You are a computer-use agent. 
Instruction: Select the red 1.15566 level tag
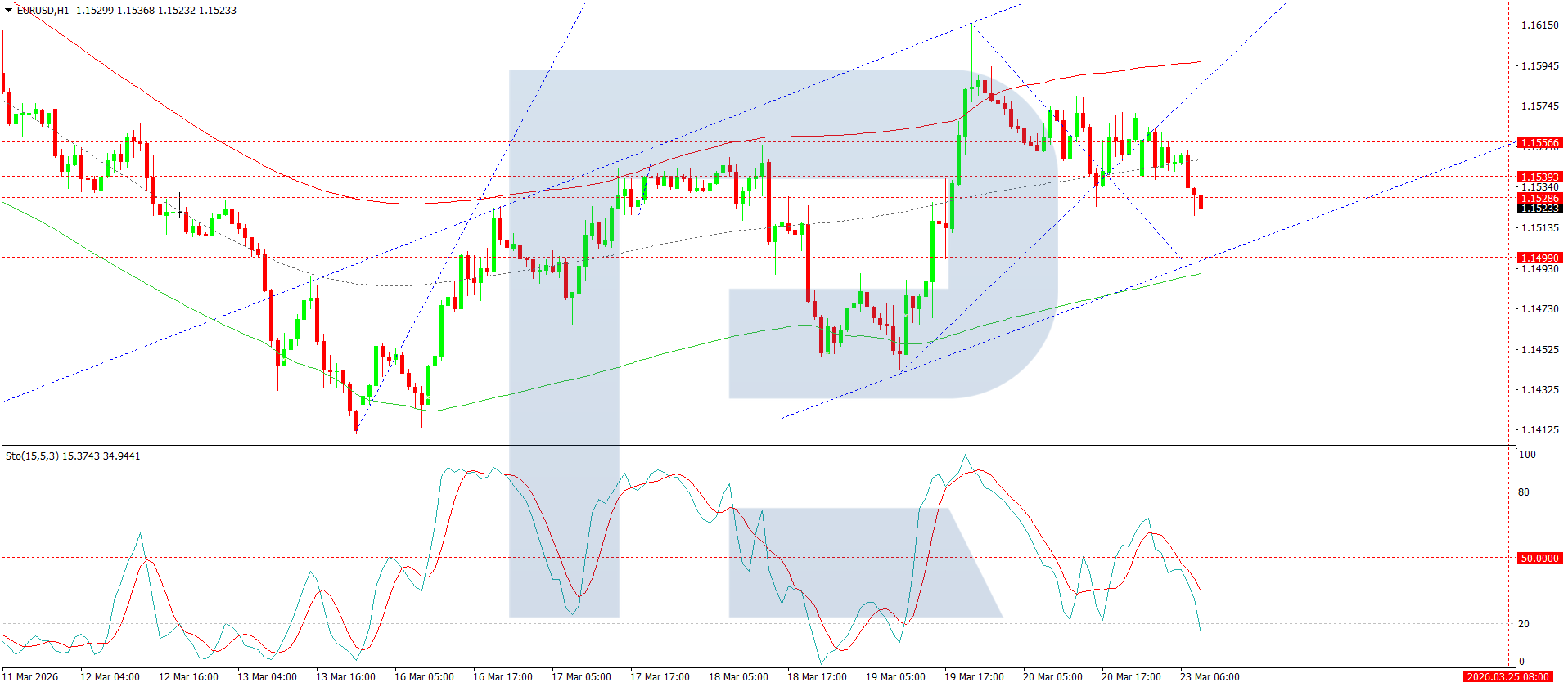pyautogui.click(x=1539, y=143)
